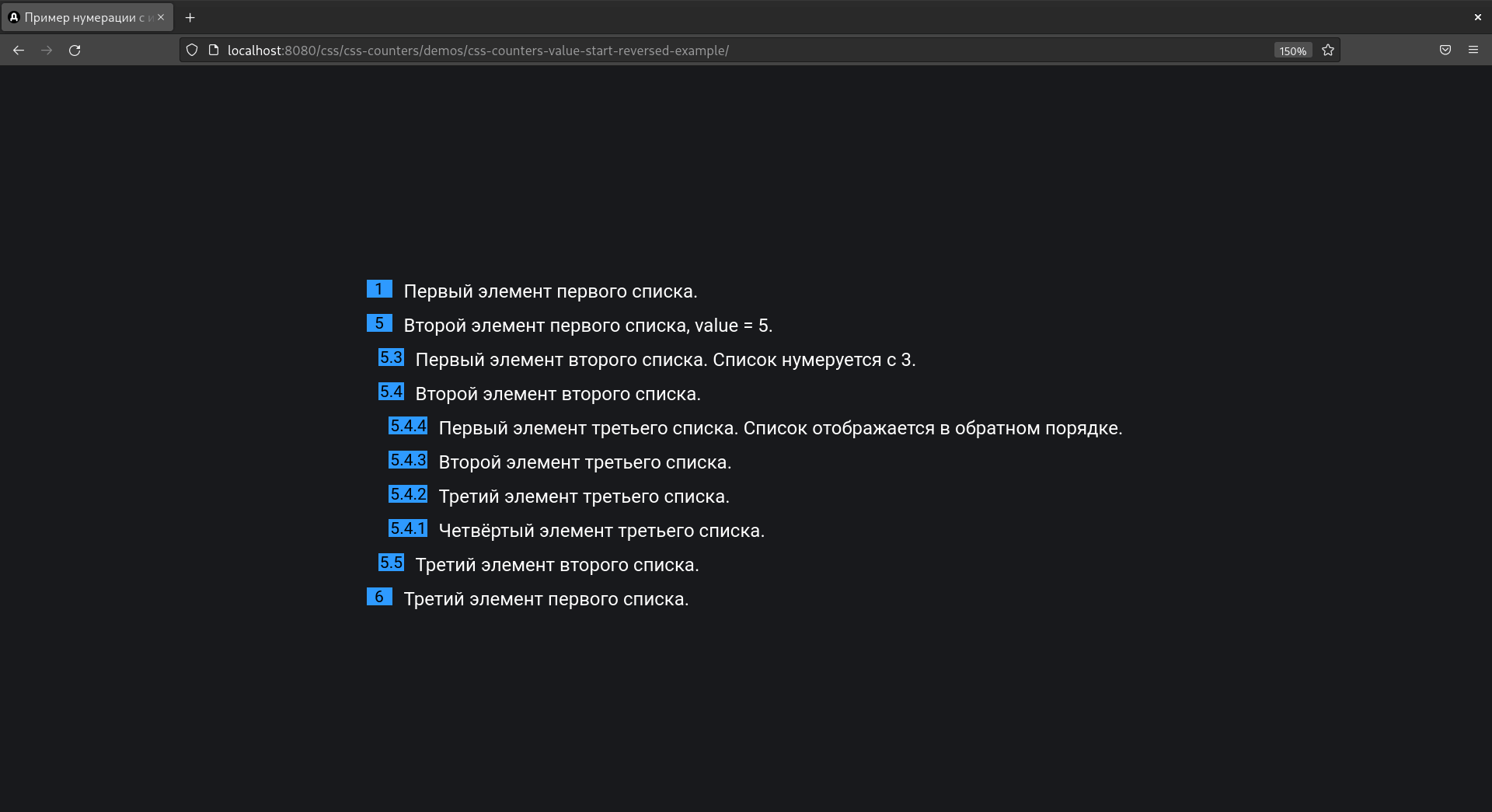Click the blue counter marker '5.4'

tap(391, 392)
